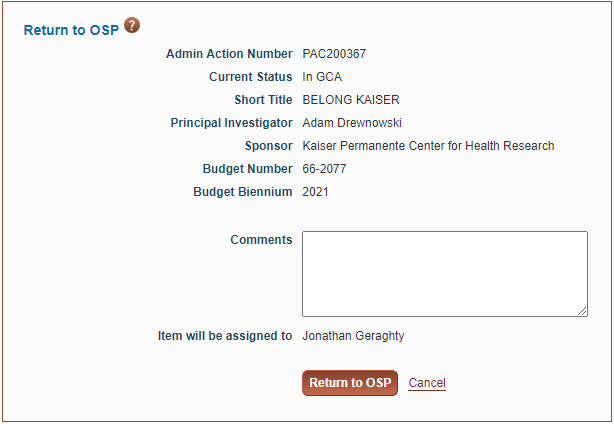Viewport: 614px width, 424px height.
Task: Click the Comments field label
Action: pos(261,240)
